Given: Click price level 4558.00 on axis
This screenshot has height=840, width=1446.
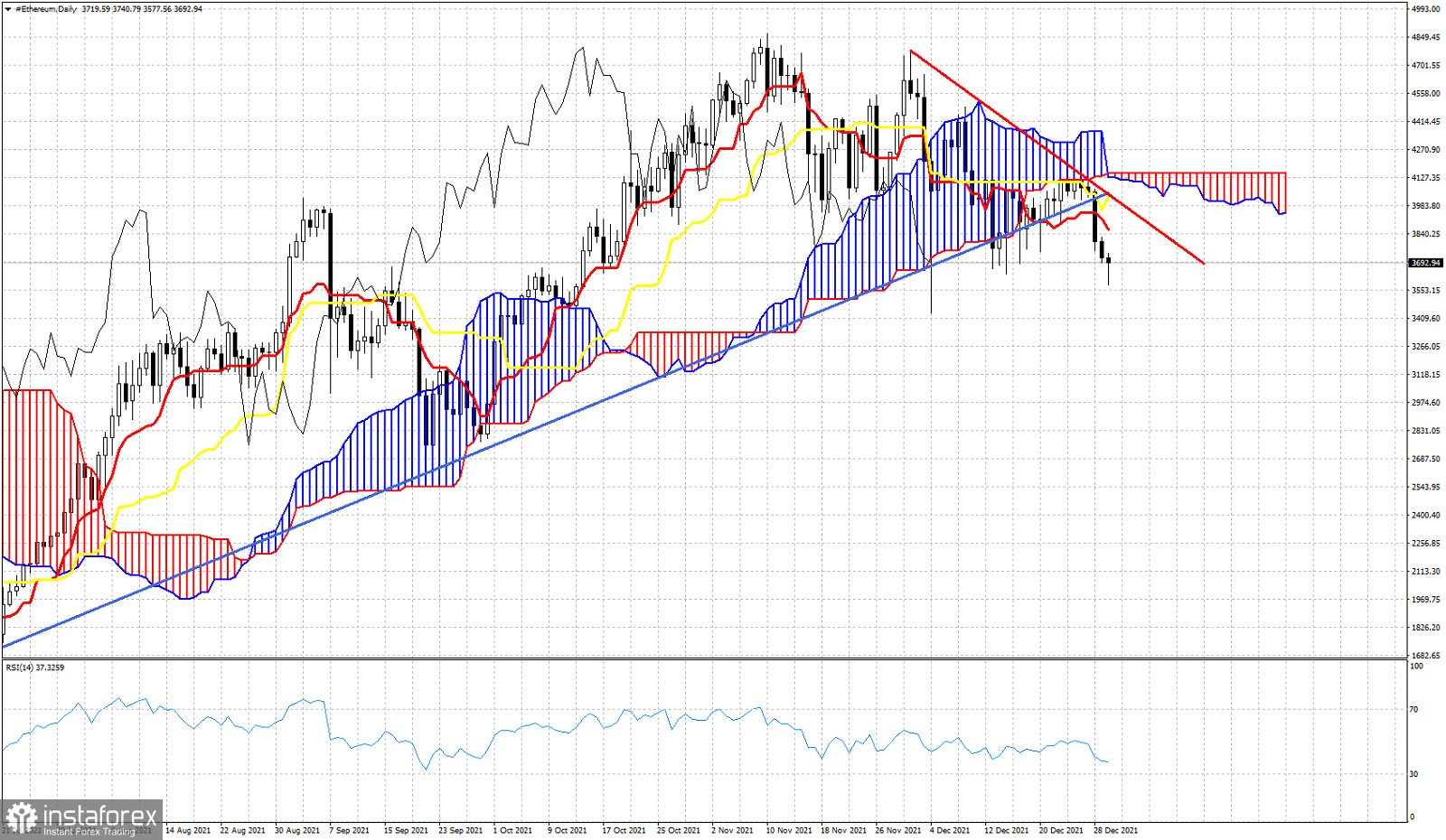Looking at the screenshot, I should pos(1426,93).
